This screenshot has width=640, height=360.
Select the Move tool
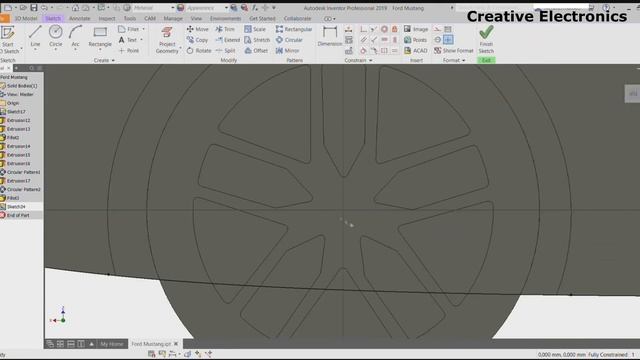point(198,29)
